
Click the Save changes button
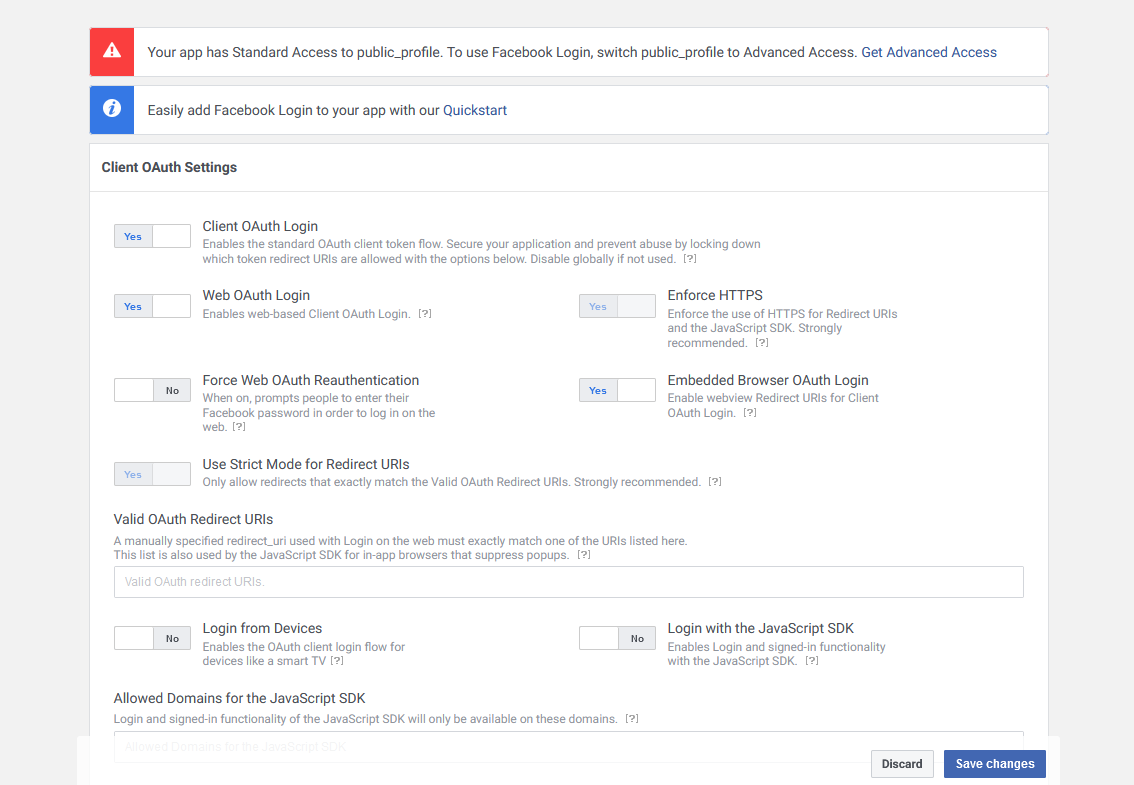(x=994, y=764)
